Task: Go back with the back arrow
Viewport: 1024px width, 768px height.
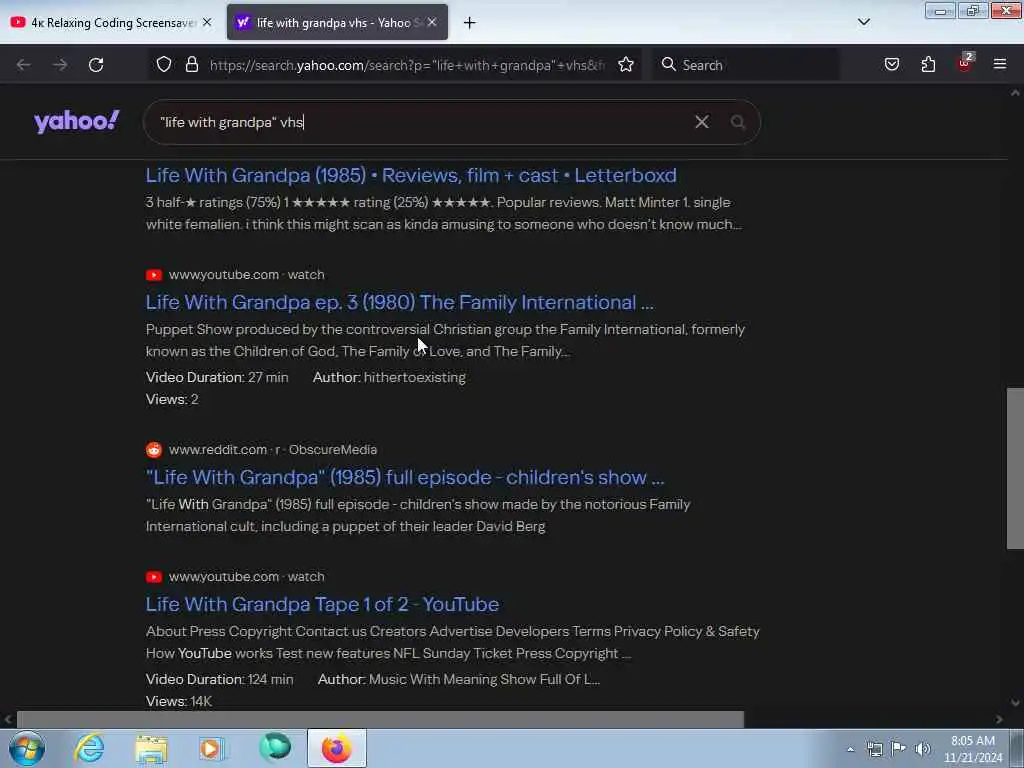Action: (24, 65)
